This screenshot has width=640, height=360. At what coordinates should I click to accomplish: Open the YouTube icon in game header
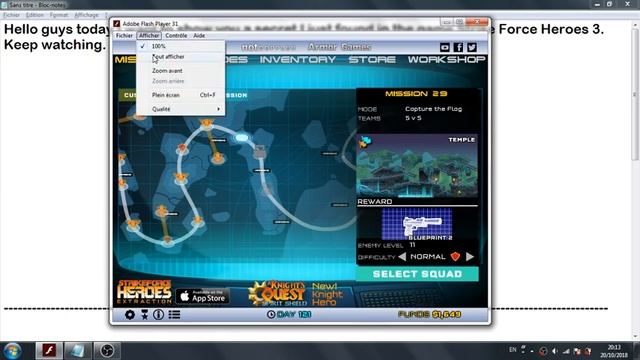pyautogui.click(x=444, y=47)
